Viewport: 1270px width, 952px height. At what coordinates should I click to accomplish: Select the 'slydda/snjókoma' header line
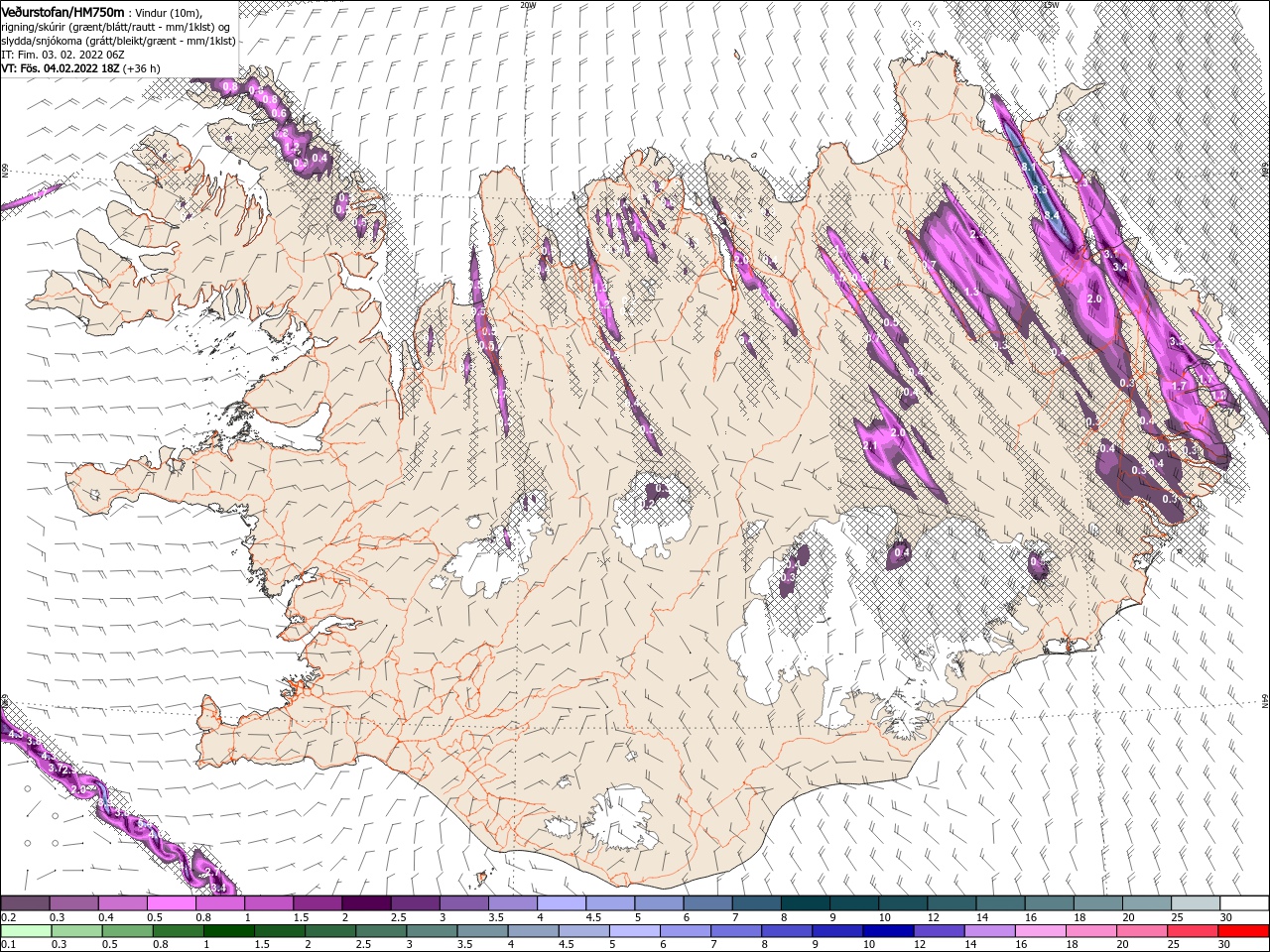click(119, 41)
